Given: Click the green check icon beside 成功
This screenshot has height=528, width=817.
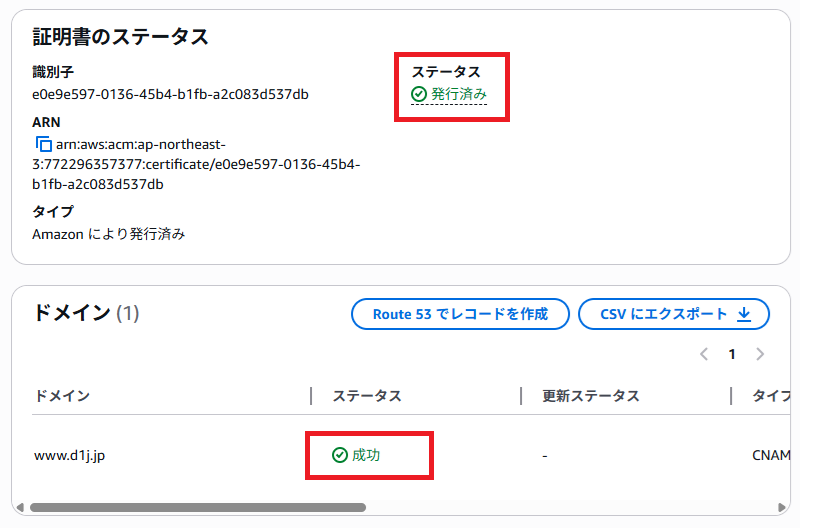Looking at the screenshot, I should point(340,455).
